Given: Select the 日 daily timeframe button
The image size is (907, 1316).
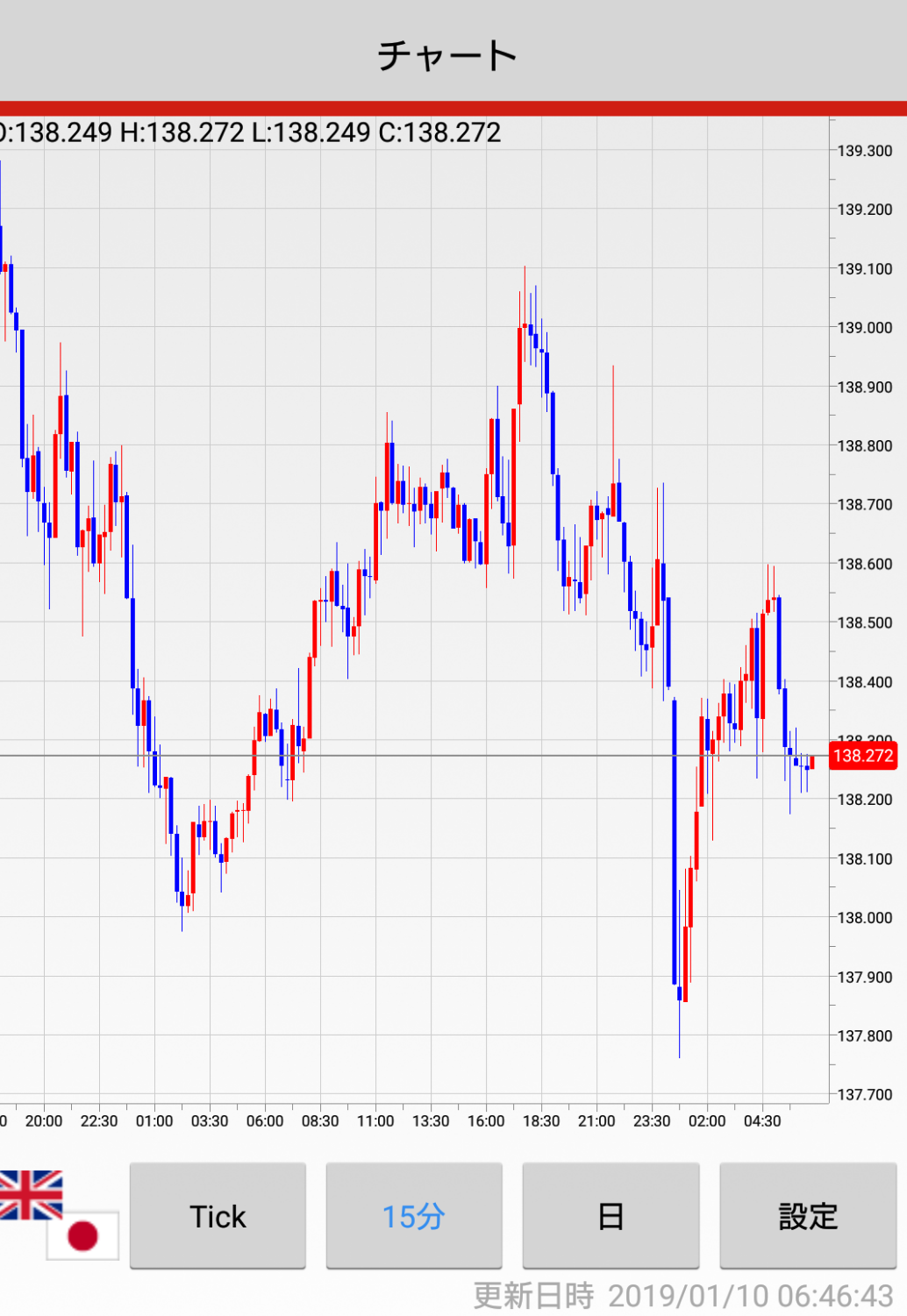Looking at the screenshot, I should (611, 1216).
